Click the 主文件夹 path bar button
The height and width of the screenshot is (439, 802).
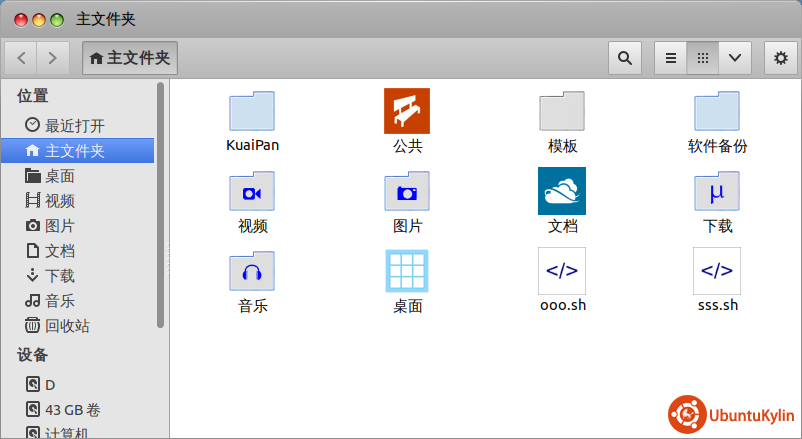[130, 58]
